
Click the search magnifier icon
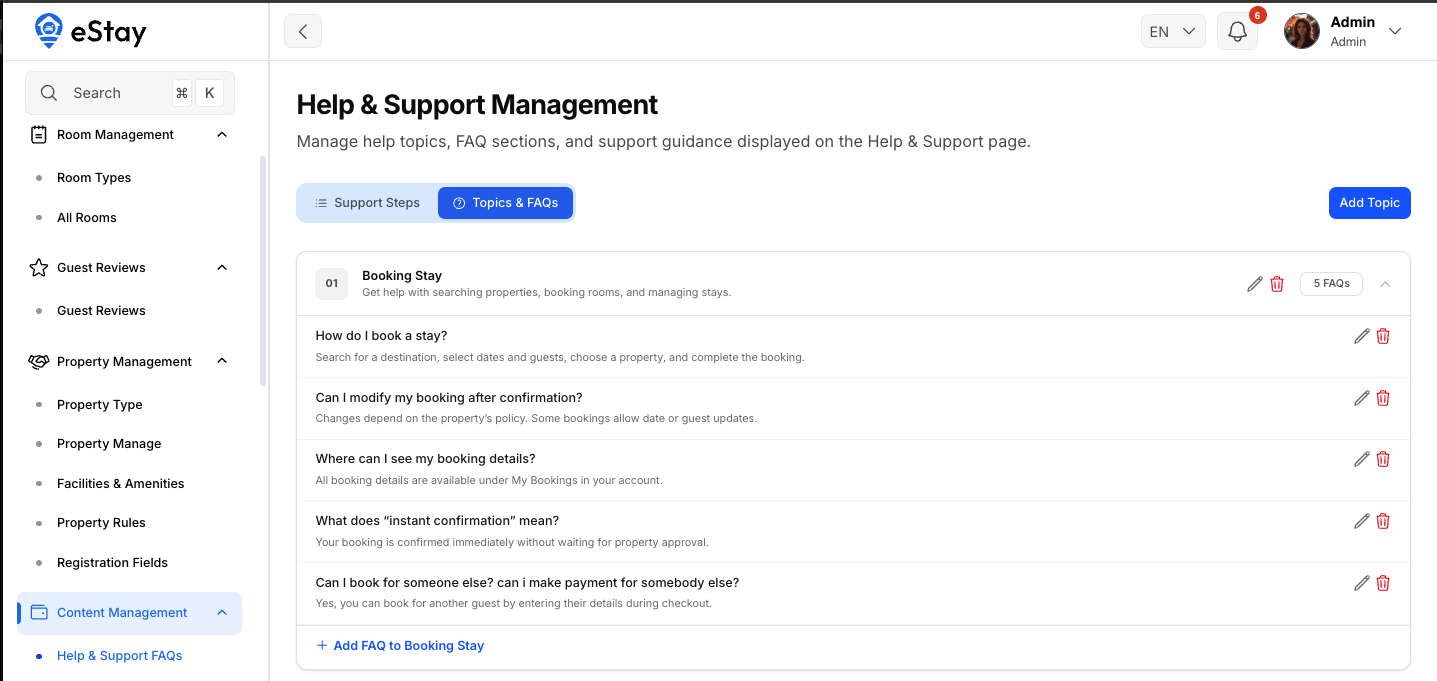tap(48, 93)
